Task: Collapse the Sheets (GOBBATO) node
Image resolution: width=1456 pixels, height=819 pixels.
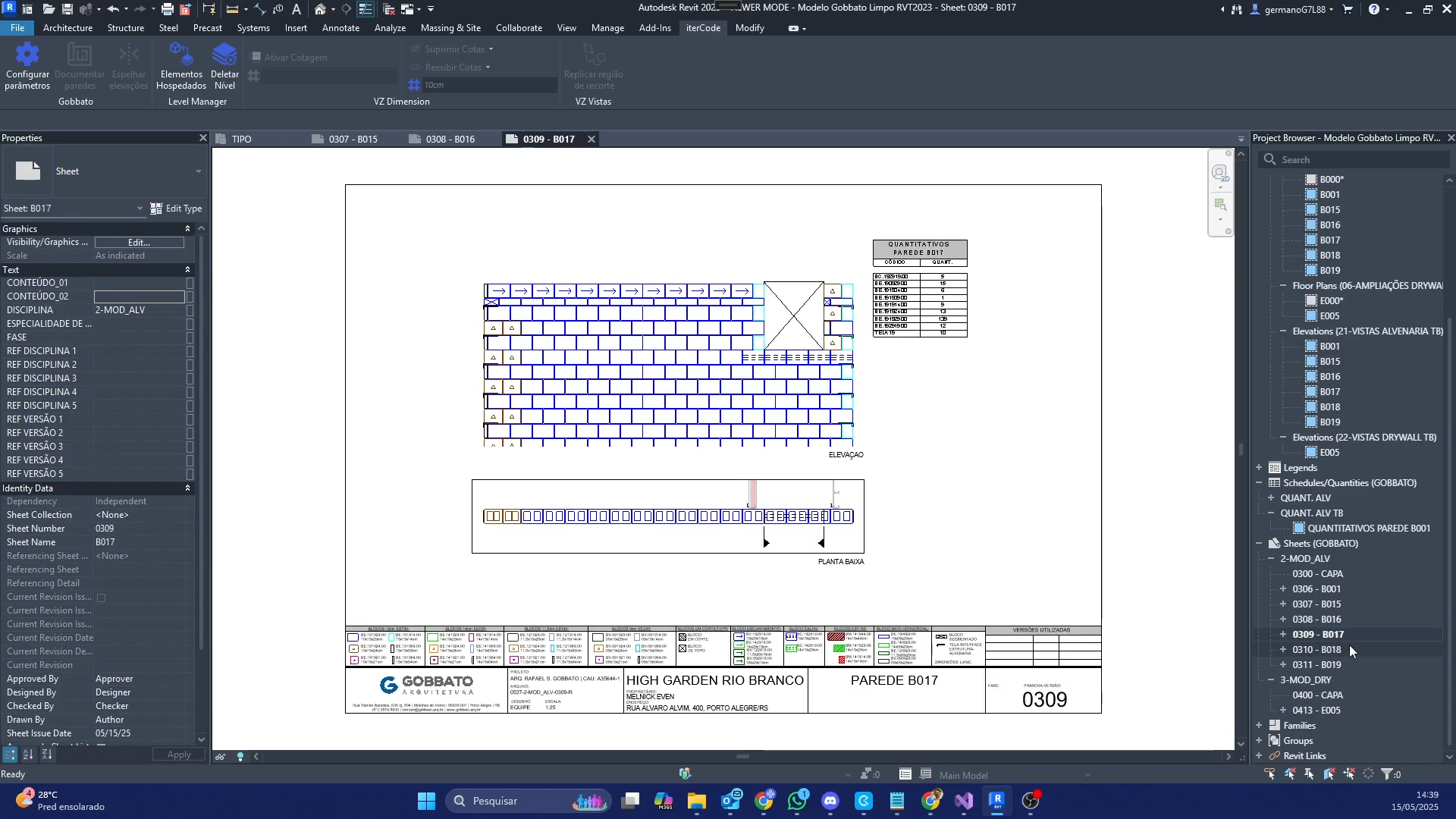Action: pyautogui.click(x=1260, y=544)
